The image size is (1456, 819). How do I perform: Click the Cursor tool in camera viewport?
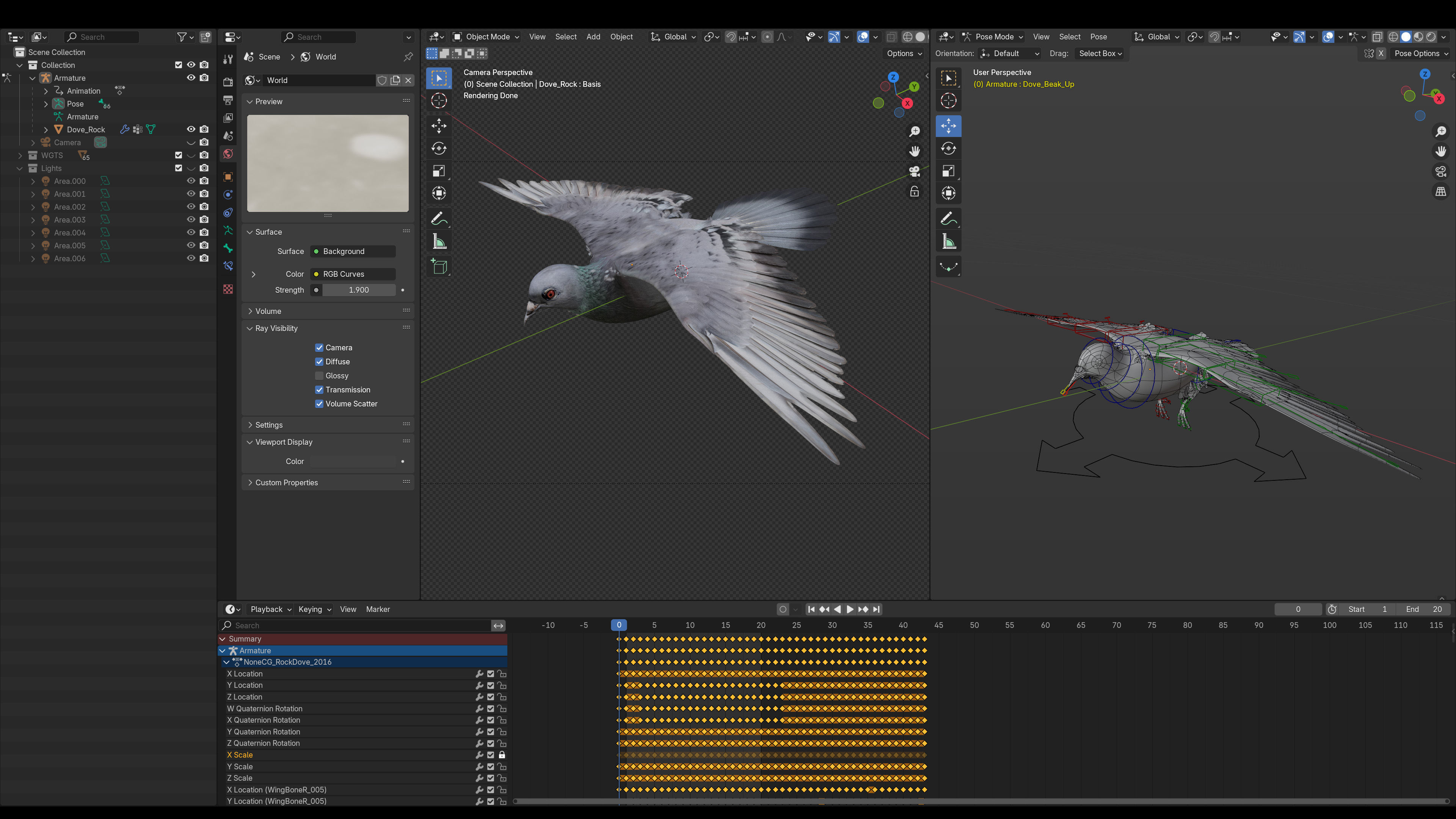(439, 100)
